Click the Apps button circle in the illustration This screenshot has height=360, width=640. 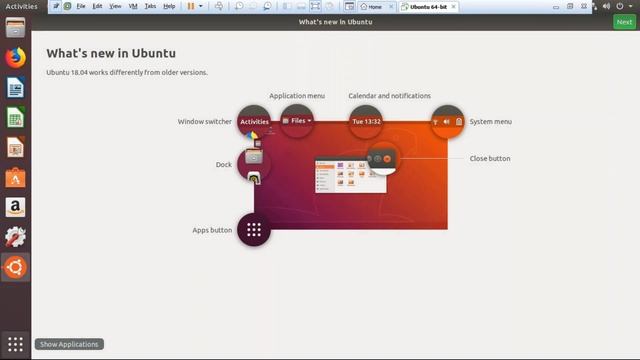pos(254,229)
